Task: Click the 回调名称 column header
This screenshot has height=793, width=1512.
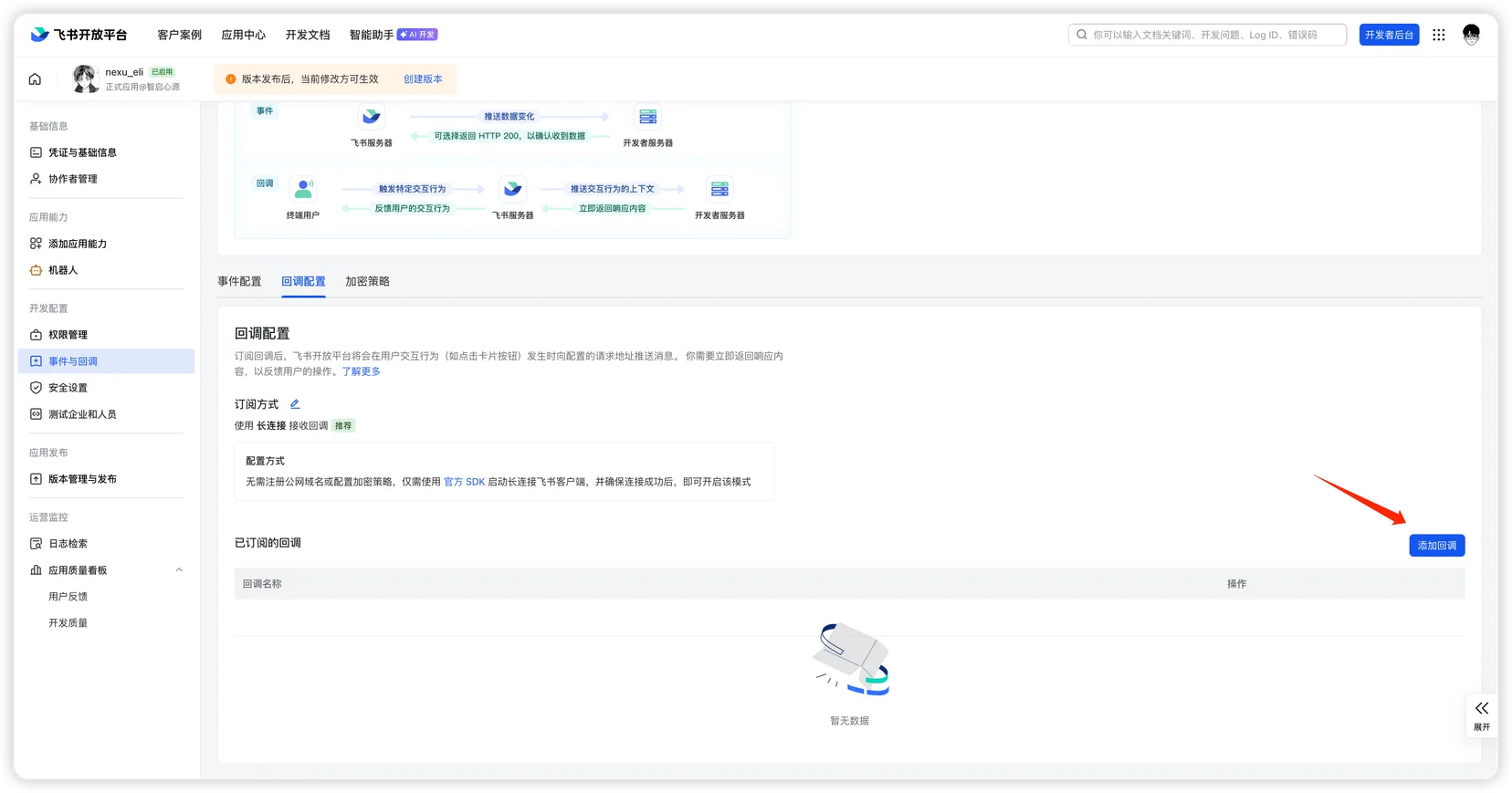Action: [x=262, y=584]
